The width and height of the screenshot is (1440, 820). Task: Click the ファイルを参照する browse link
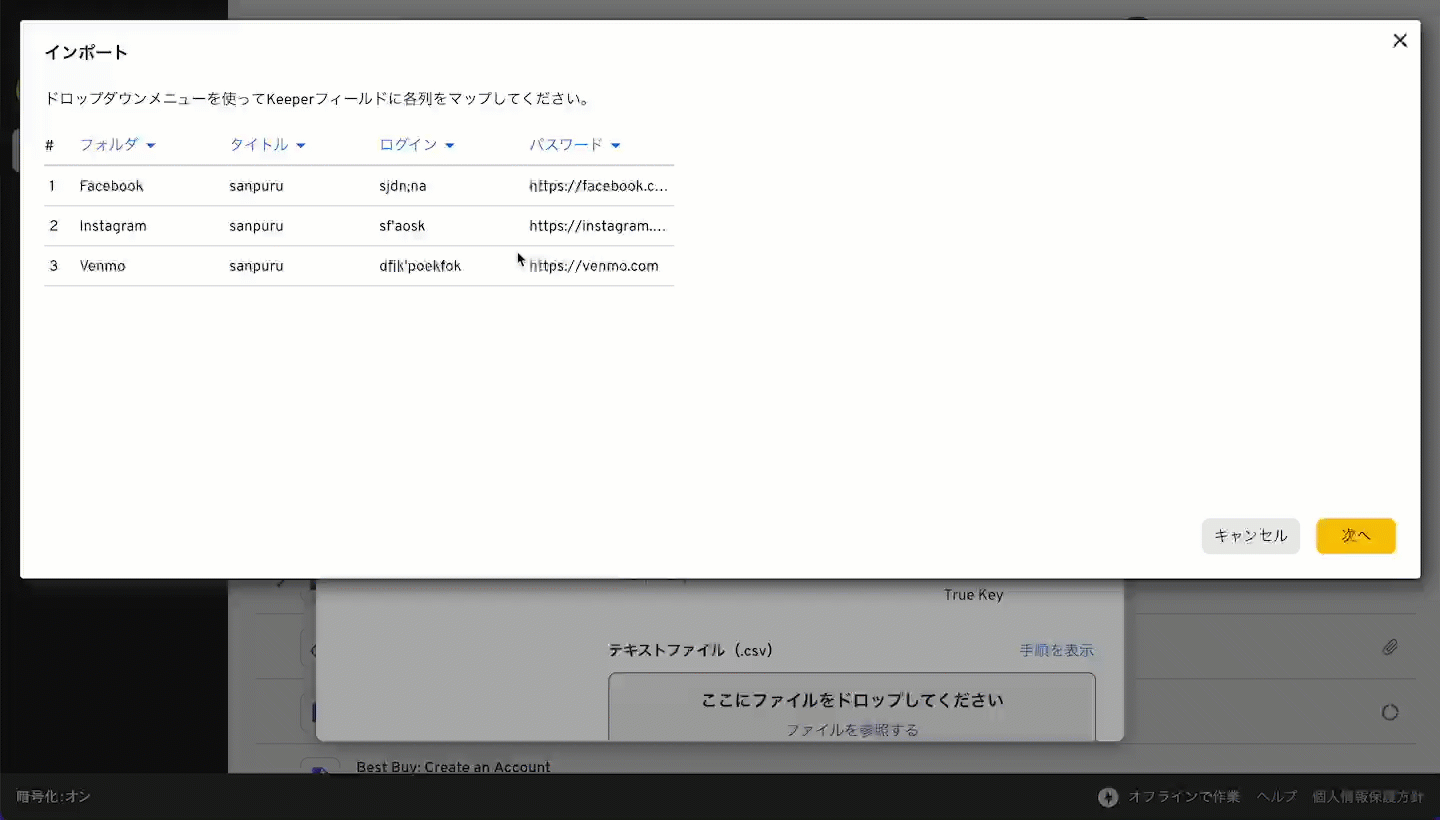tap(852, 730)
